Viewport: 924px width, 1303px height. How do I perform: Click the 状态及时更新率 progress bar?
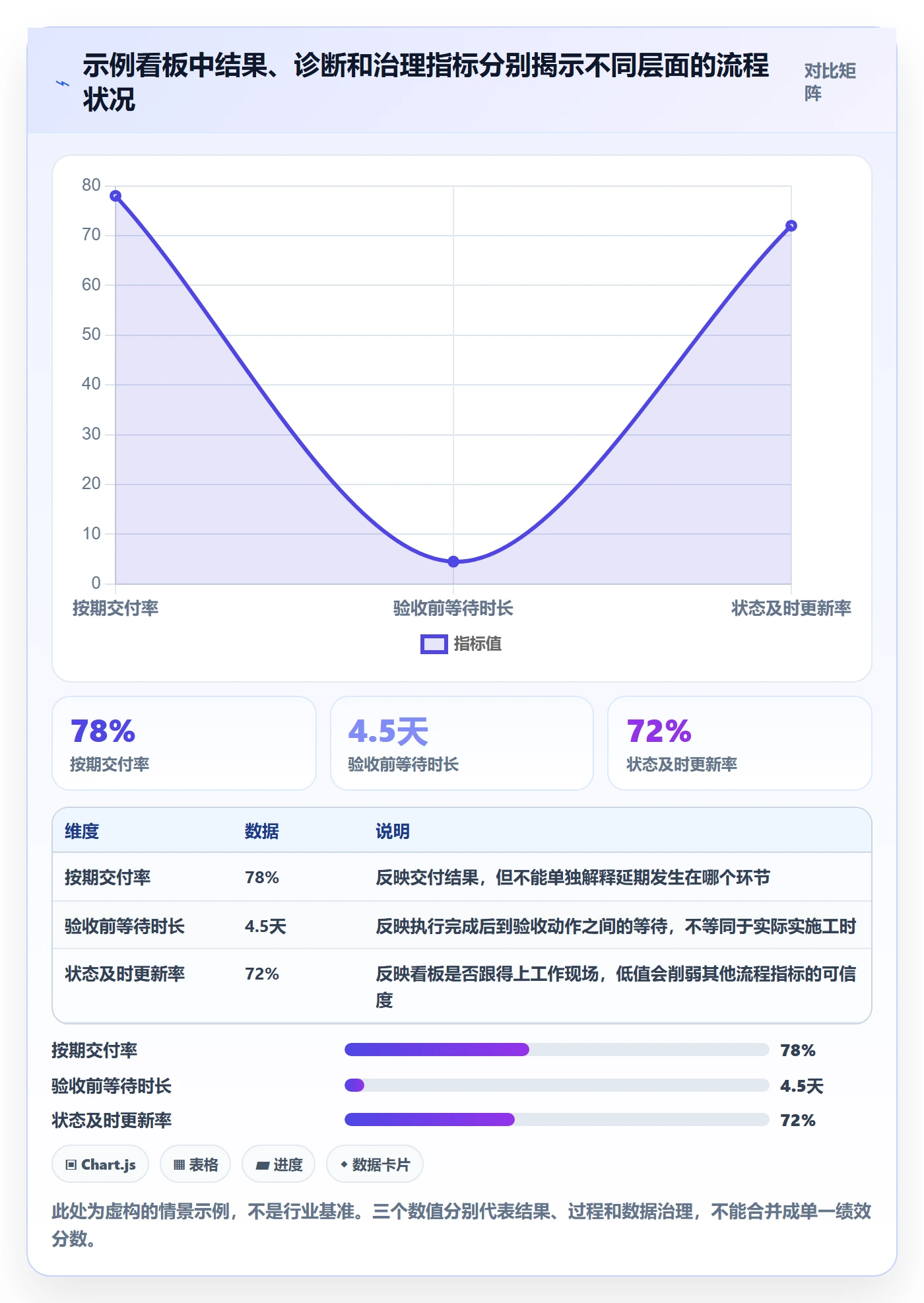click(x=557, y=1119)
